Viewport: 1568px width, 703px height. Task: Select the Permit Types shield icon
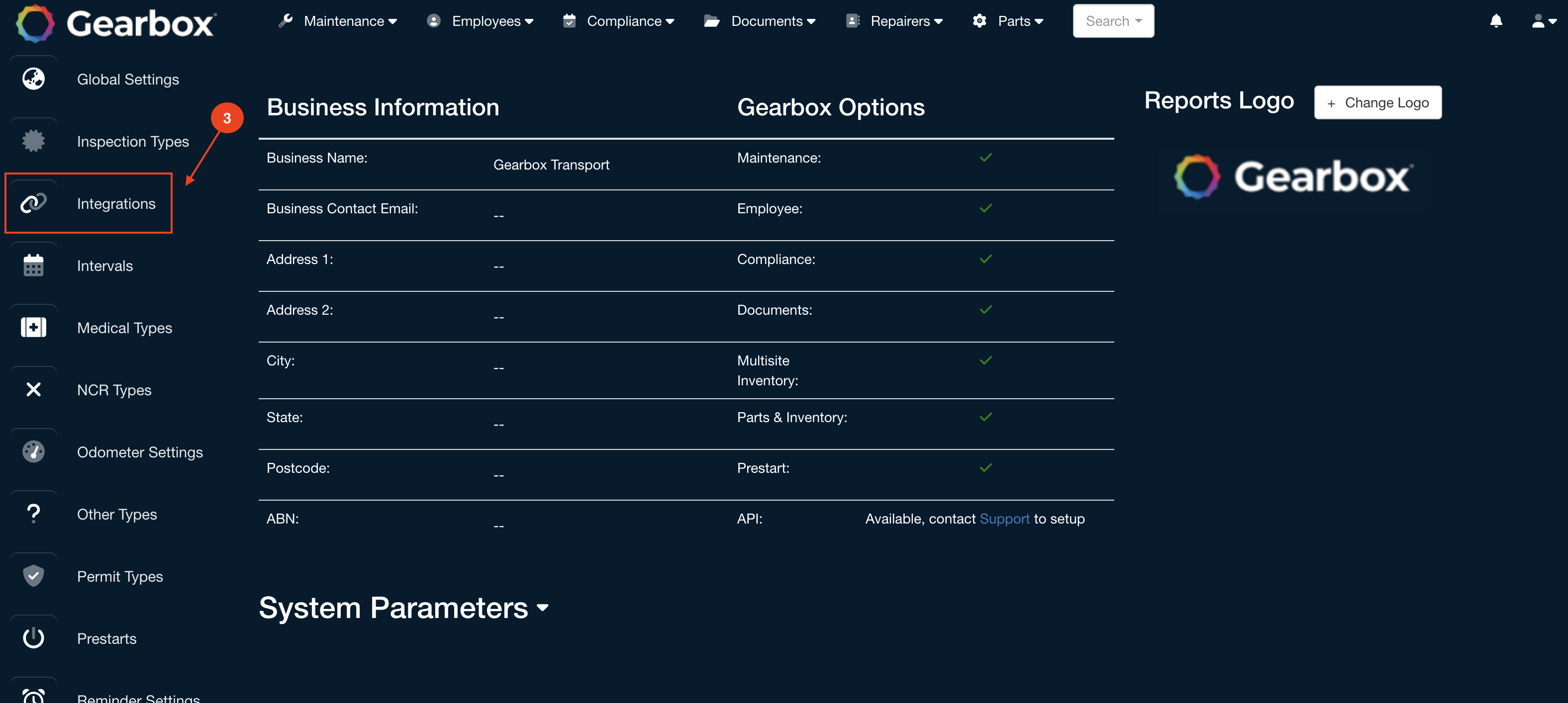33,575
